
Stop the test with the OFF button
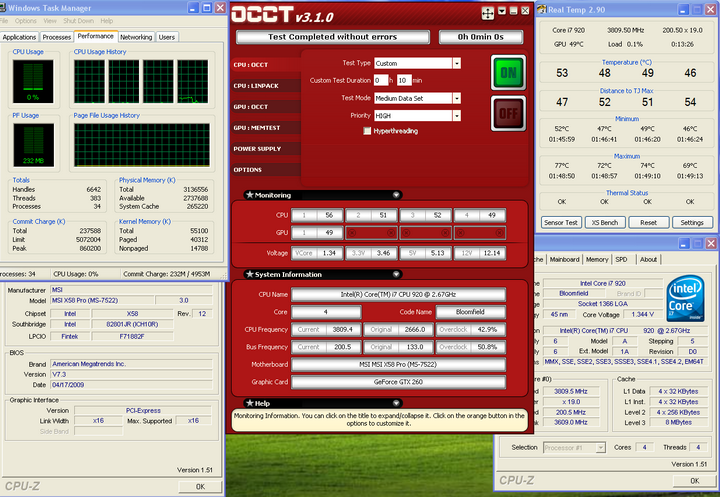(x=508, y=113)
